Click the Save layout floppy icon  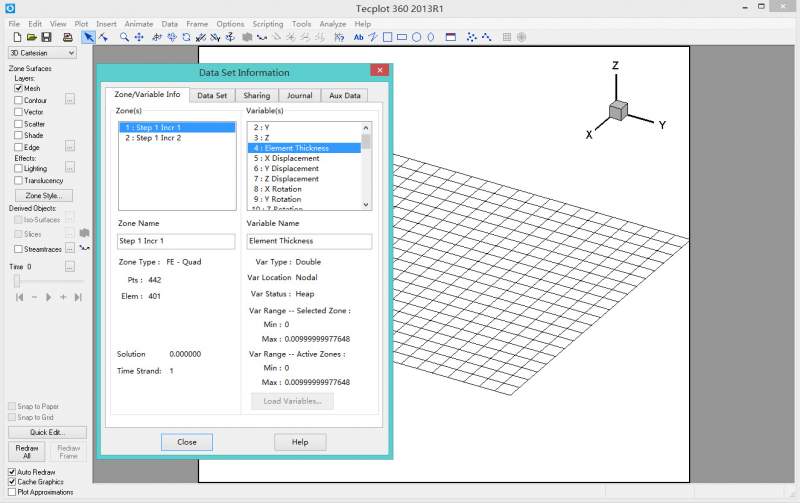pyautogui.click(x=46, y=37)
